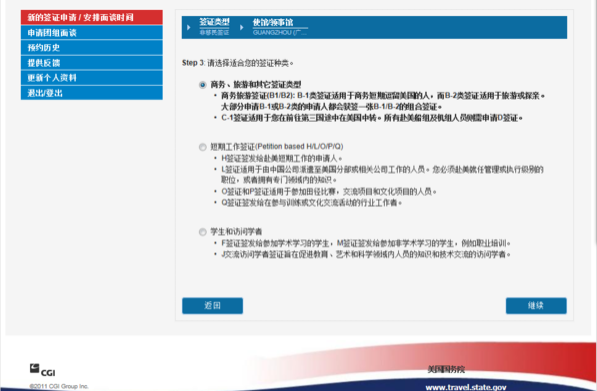The height and width of the screenshot is (391, 597).
Task: Open the www.travel.state.gov link
Action: click(466, 387)
